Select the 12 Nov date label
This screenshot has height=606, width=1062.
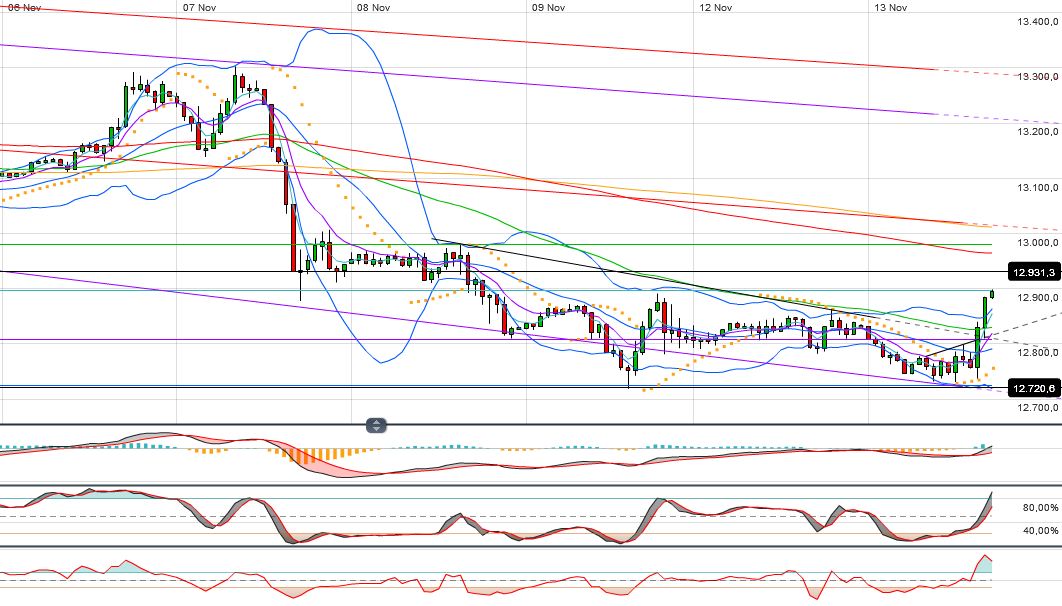coord(714,7)
